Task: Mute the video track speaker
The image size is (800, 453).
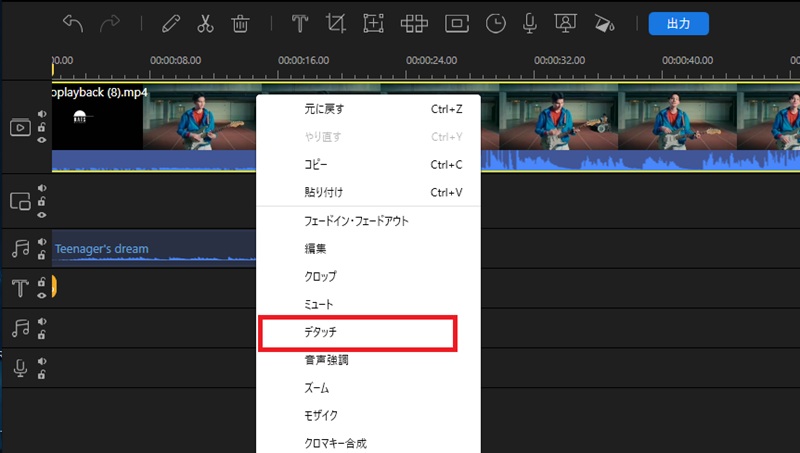Action: coord(42,114)
